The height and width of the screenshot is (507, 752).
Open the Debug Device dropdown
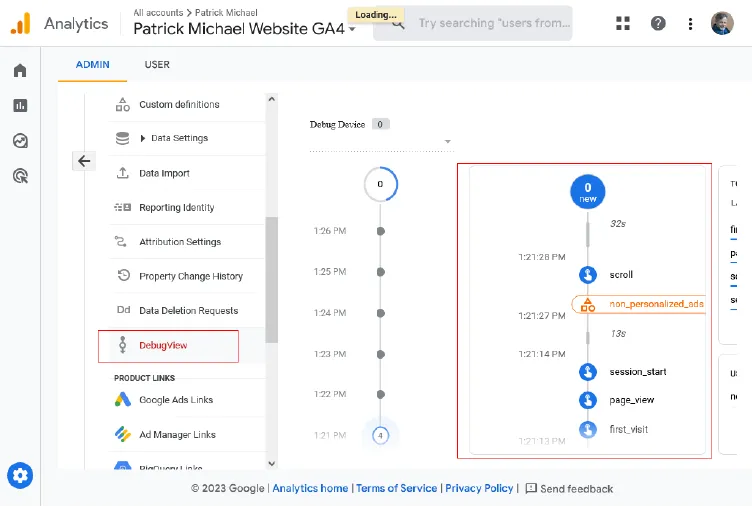(447, 141)
